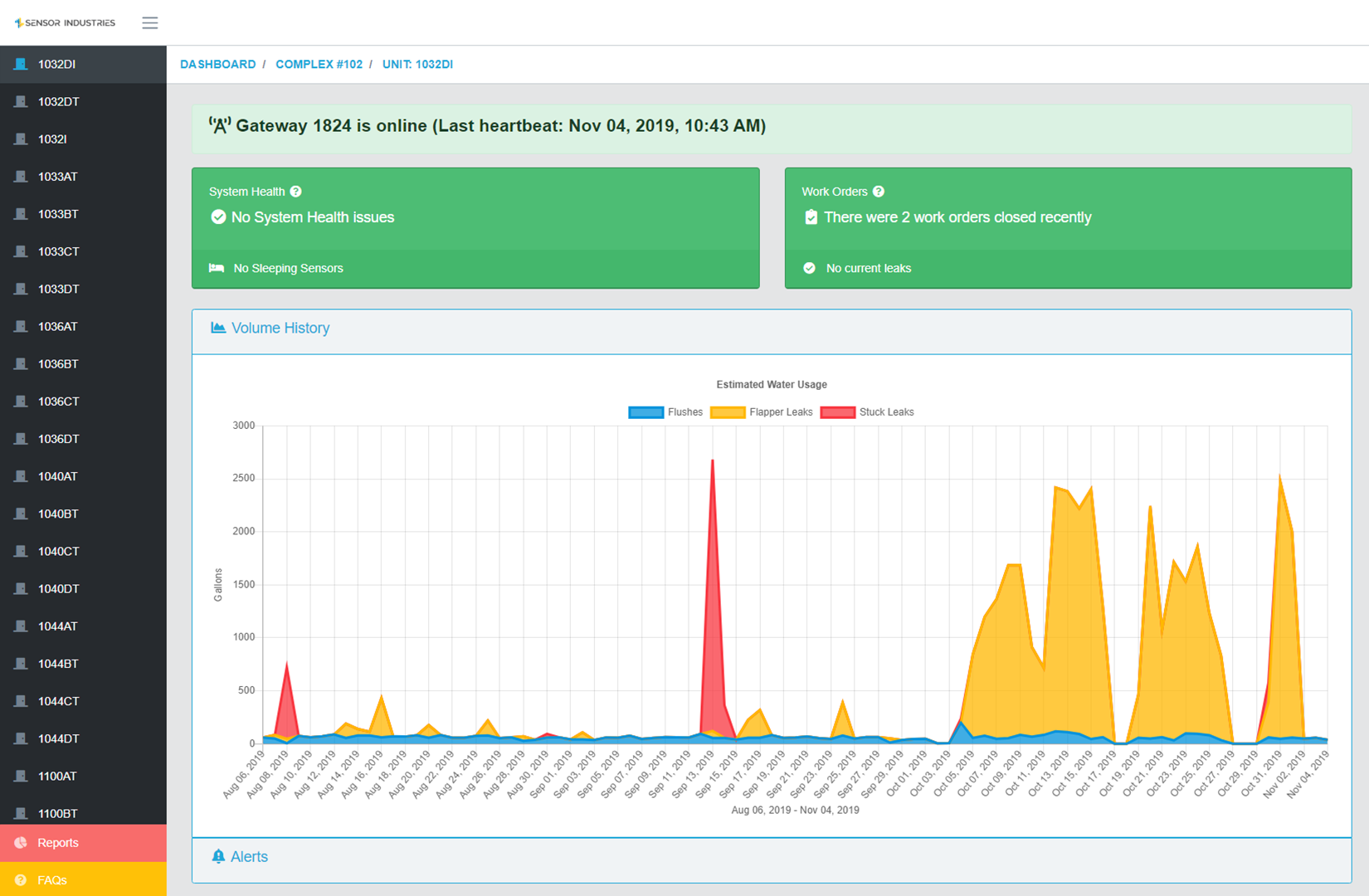Screen dimensions: 1369x896
Task: Toggle Flapper Leaks series in chart legend
Action: pos(762,412)
